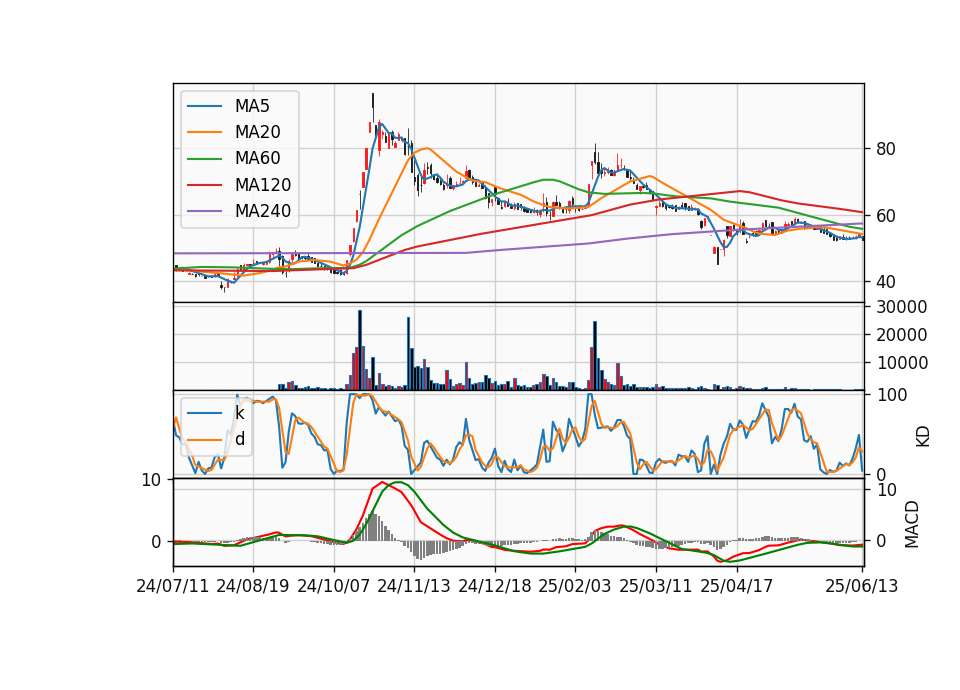
Task: Click the 60 price axis label
Action: pyautogui.click(x=886, y=216)
